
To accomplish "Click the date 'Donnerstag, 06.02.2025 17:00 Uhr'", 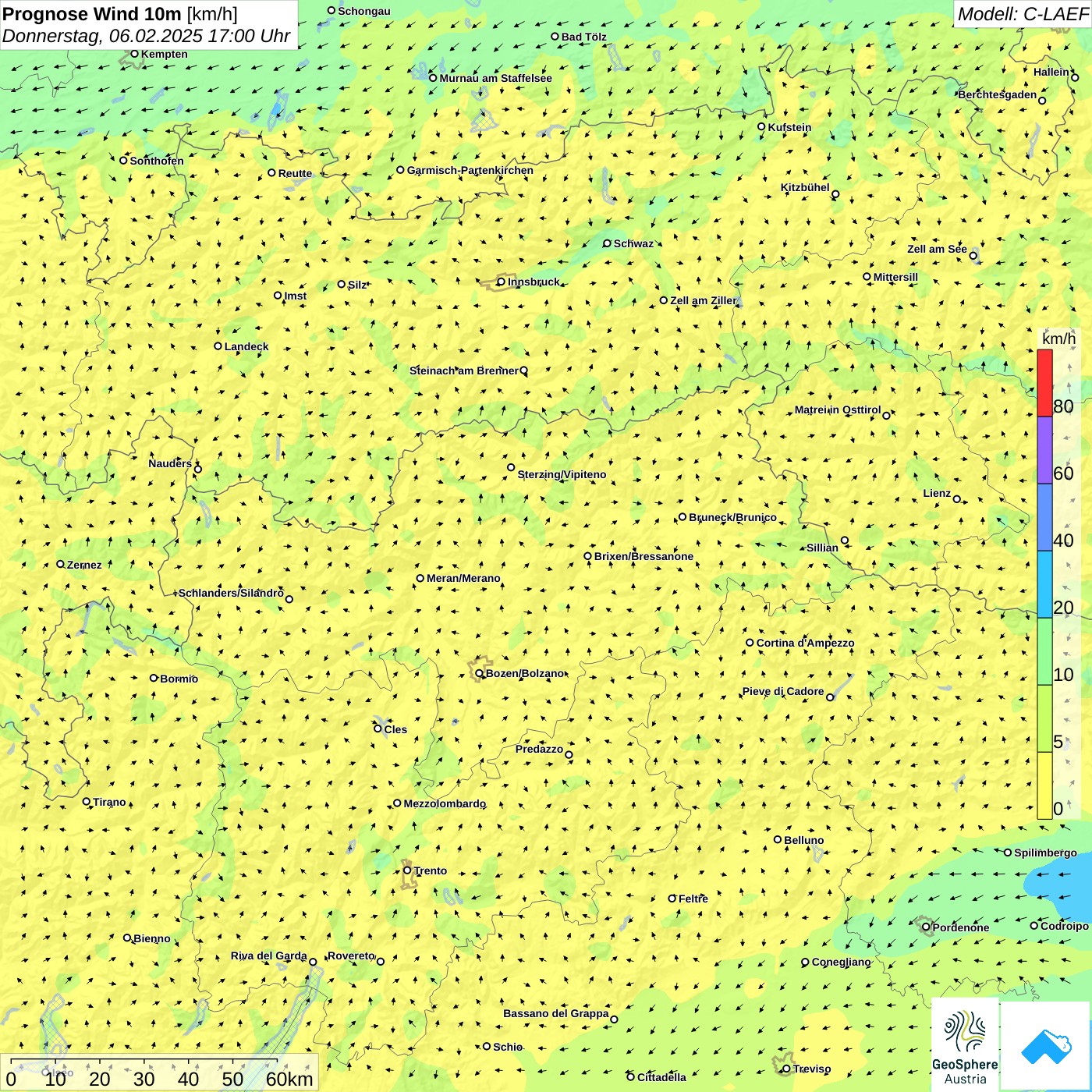I will pos(146,36).
